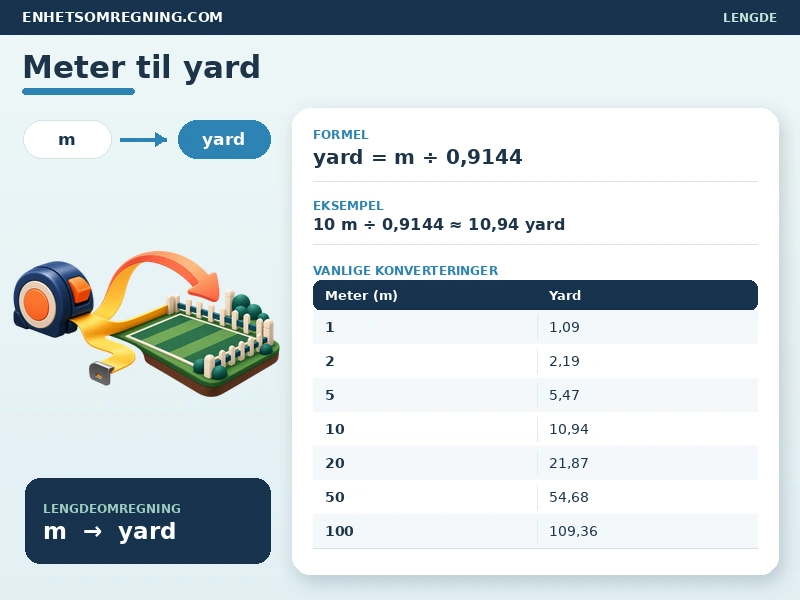Click the table cell 10,94 in Yard column

tap(647, 429)
